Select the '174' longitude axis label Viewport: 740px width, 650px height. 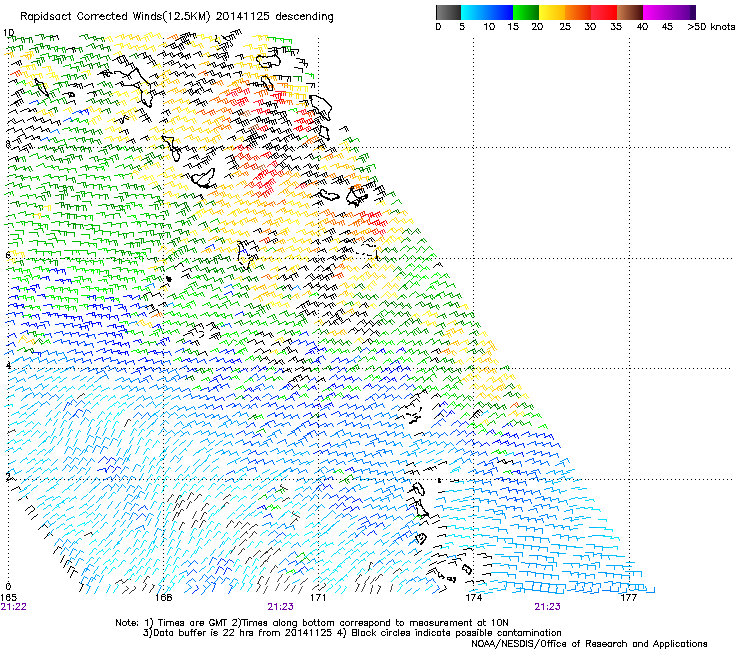473,598
